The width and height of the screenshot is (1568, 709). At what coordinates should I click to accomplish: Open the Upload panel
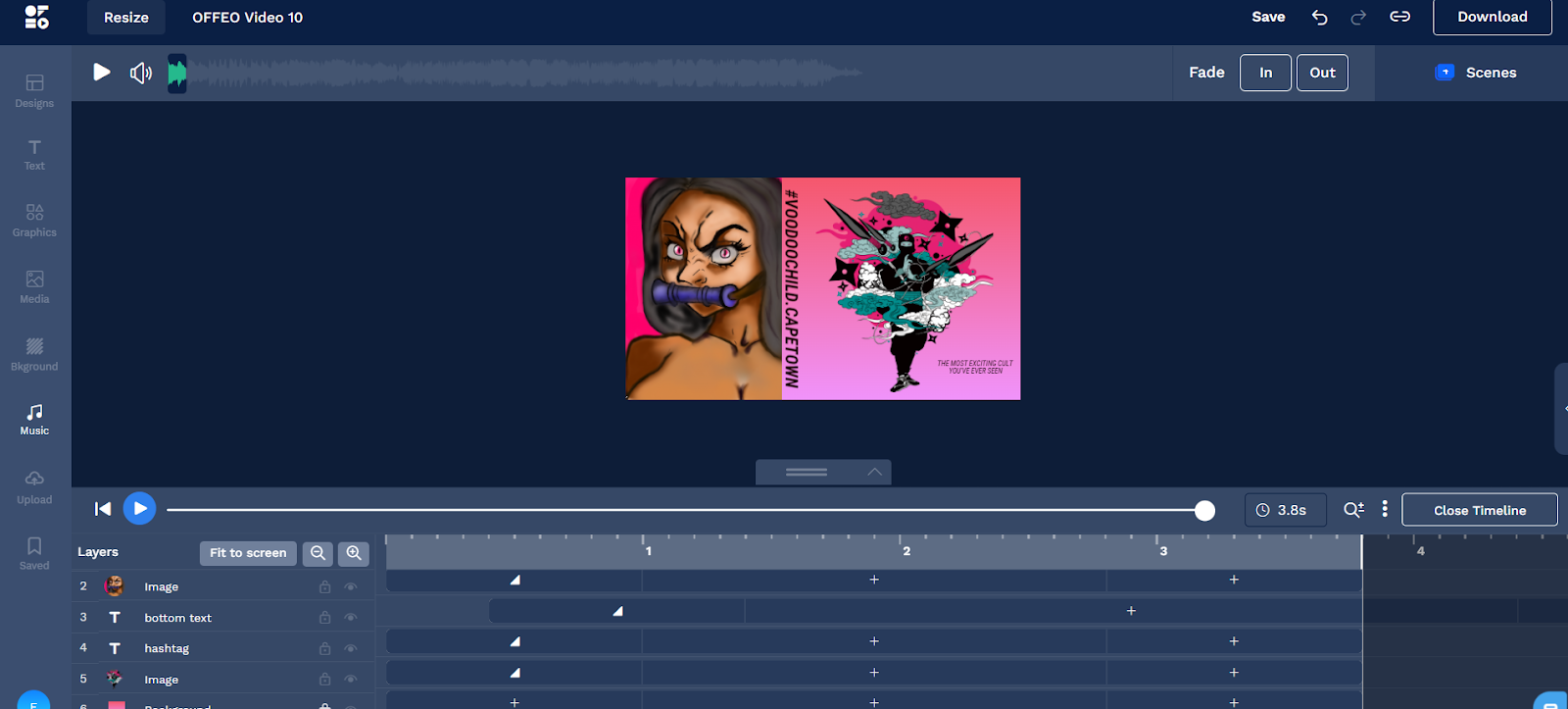click(34, 487)
